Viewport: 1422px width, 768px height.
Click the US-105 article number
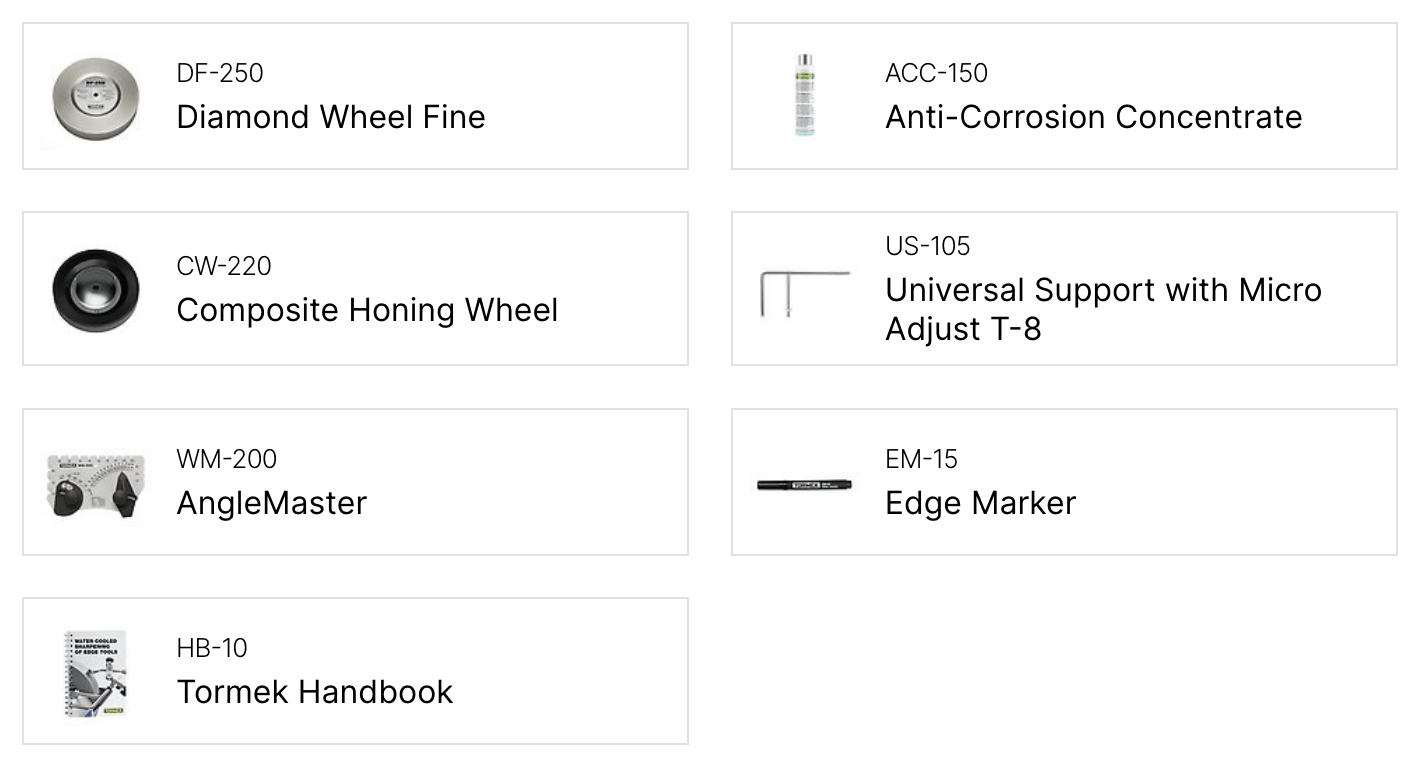click(x=927, y=246)
